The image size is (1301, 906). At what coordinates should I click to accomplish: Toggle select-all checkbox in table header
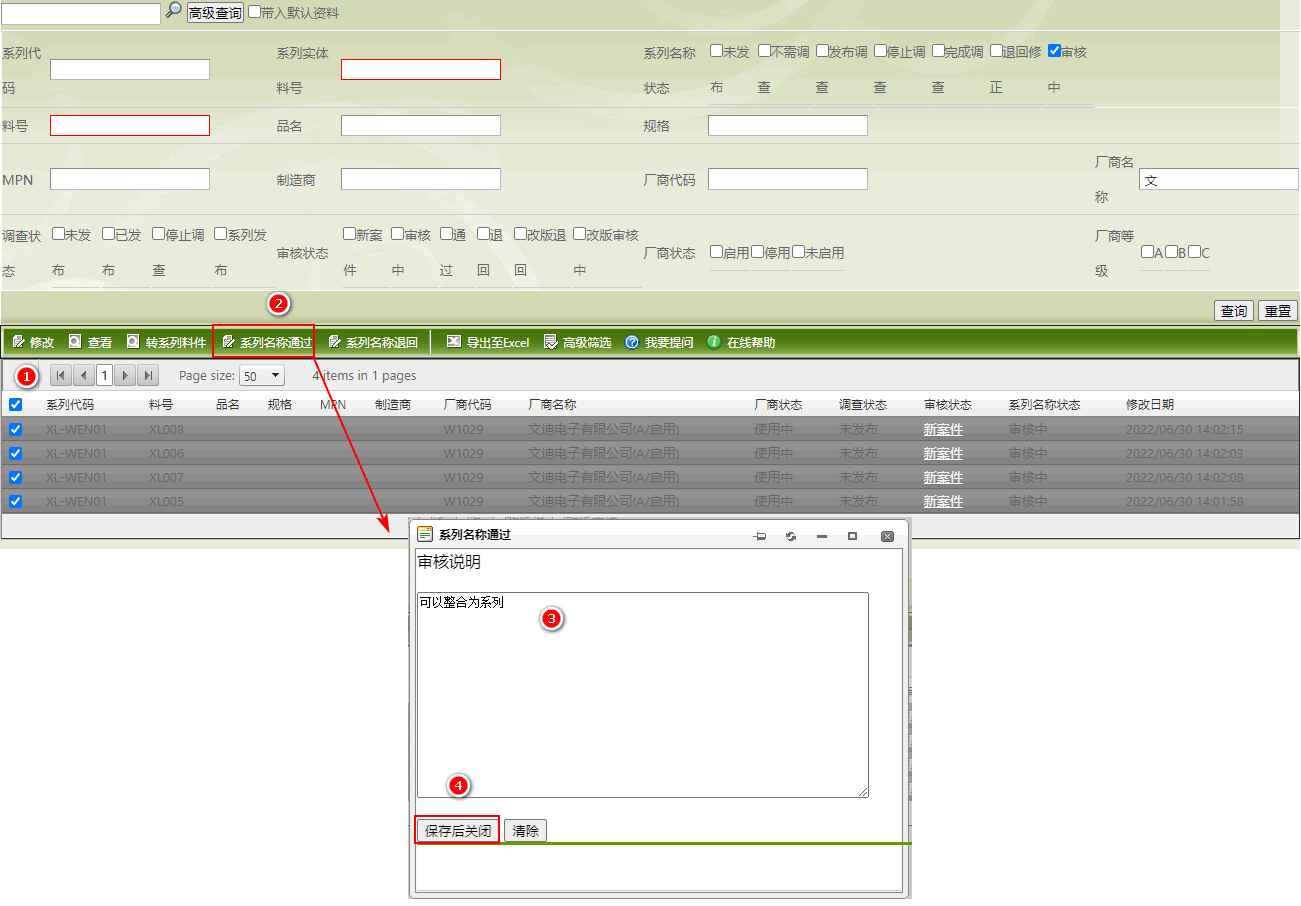15,404
